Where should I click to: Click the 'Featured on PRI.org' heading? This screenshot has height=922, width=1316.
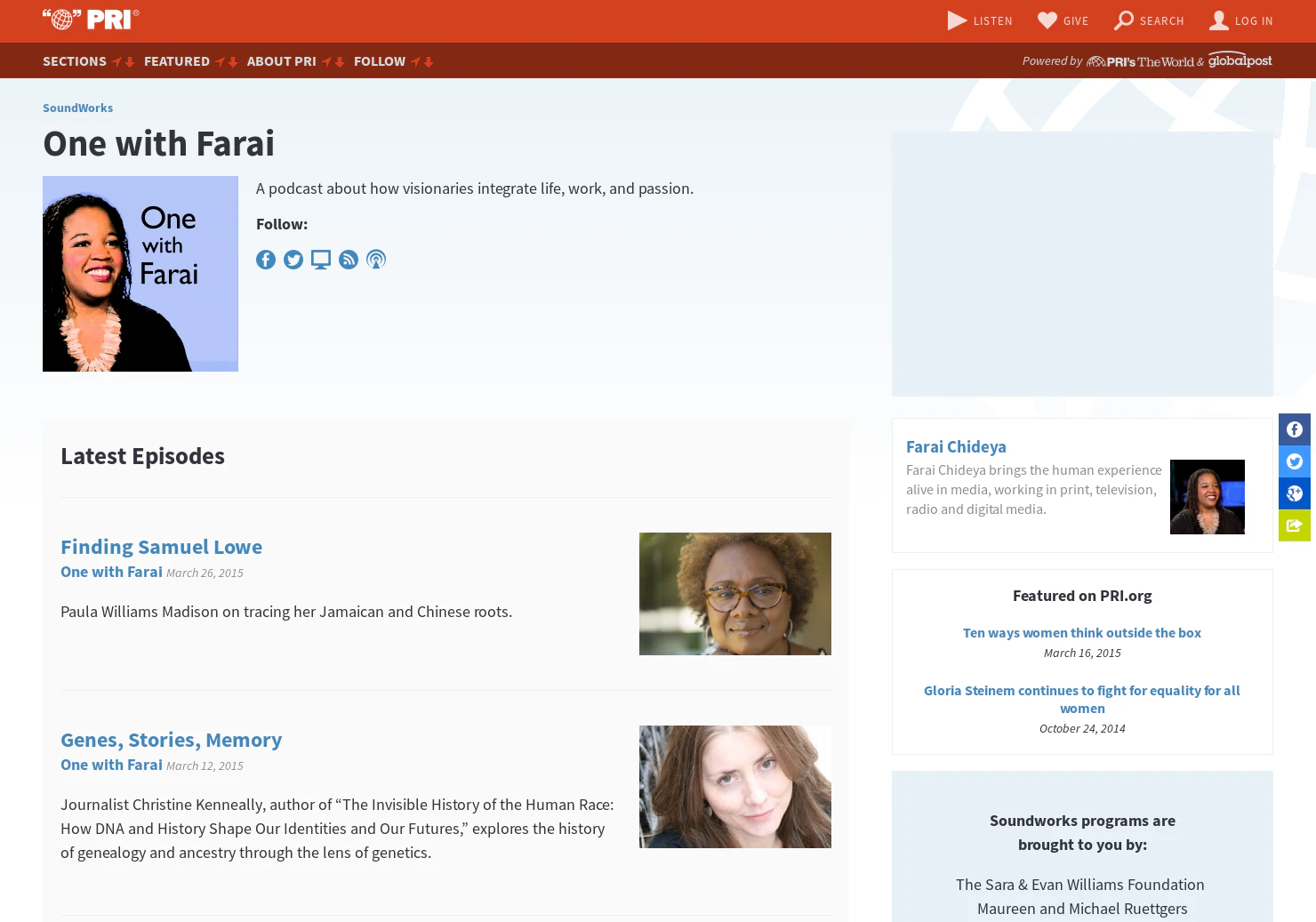click(1082, 596)
